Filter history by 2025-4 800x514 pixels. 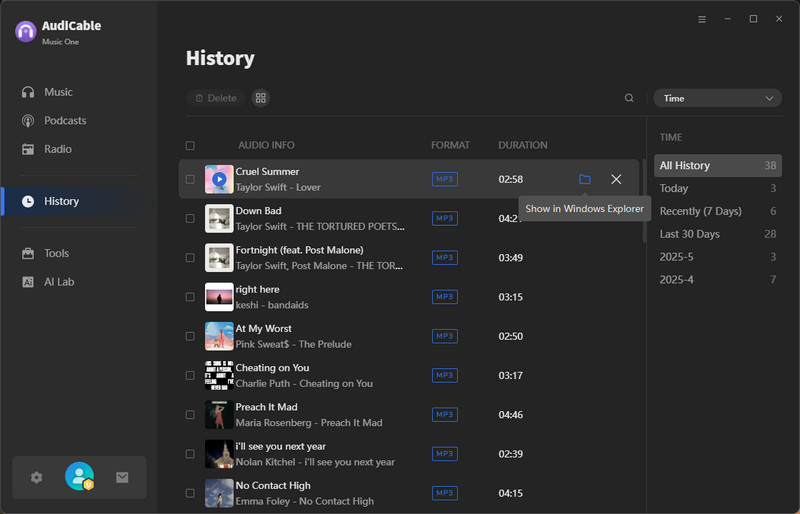click(717, 280)
